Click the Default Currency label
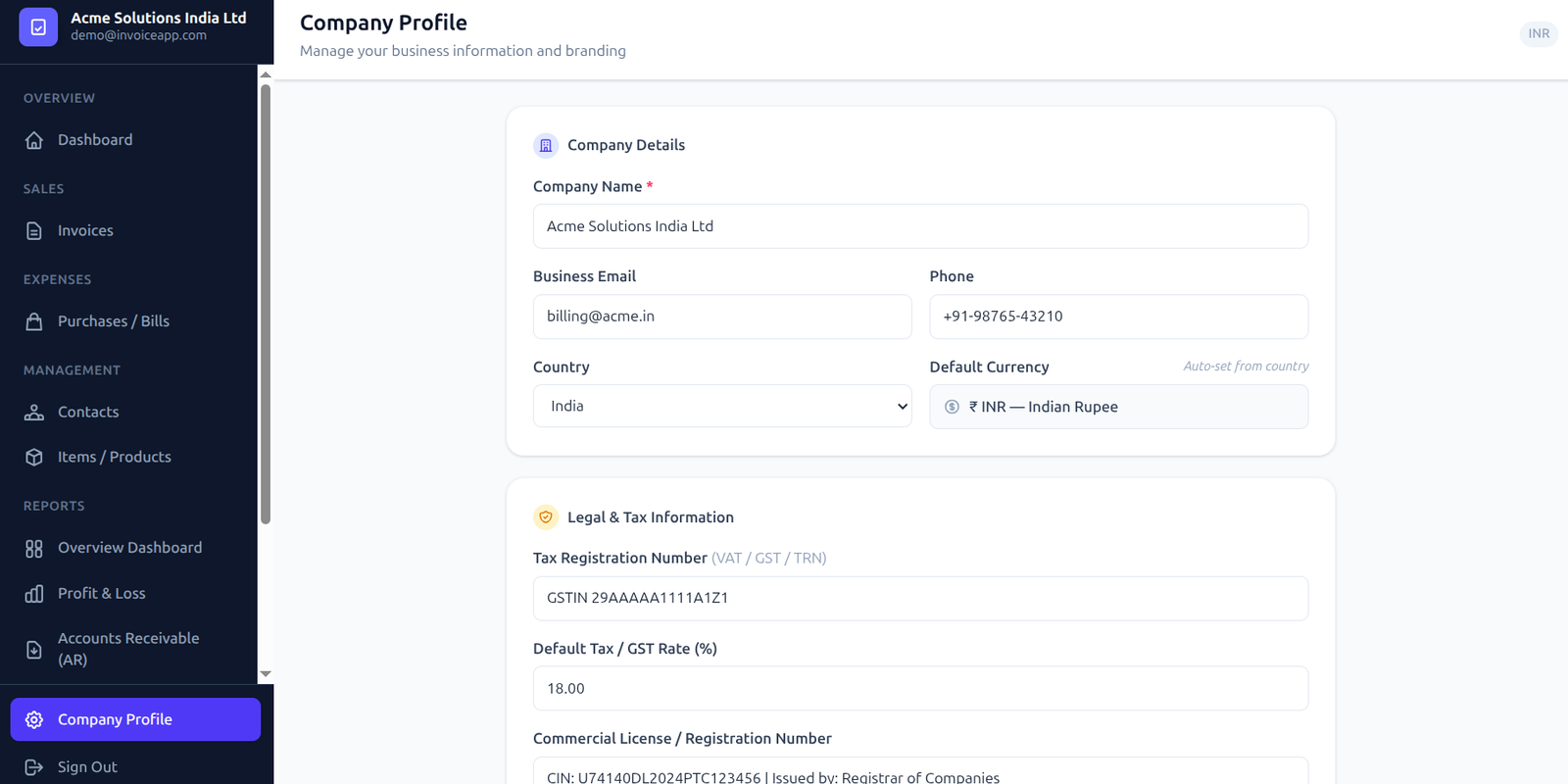 990,367
